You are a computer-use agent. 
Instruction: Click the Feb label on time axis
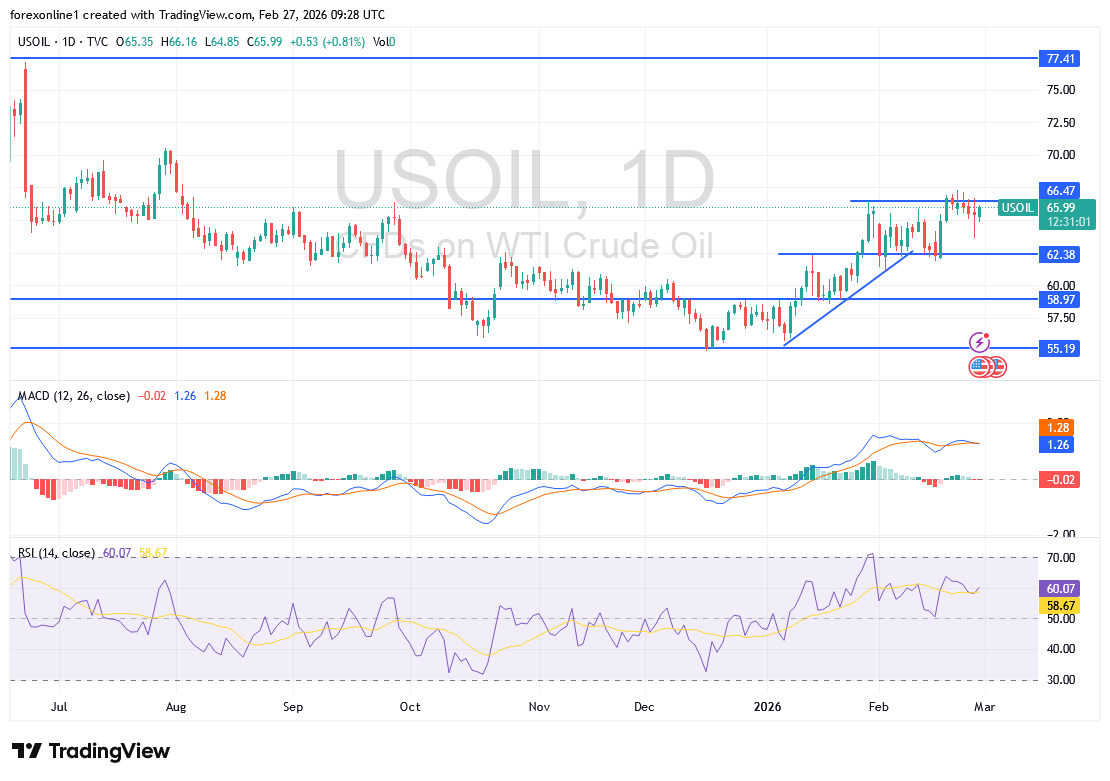[878, 706]
